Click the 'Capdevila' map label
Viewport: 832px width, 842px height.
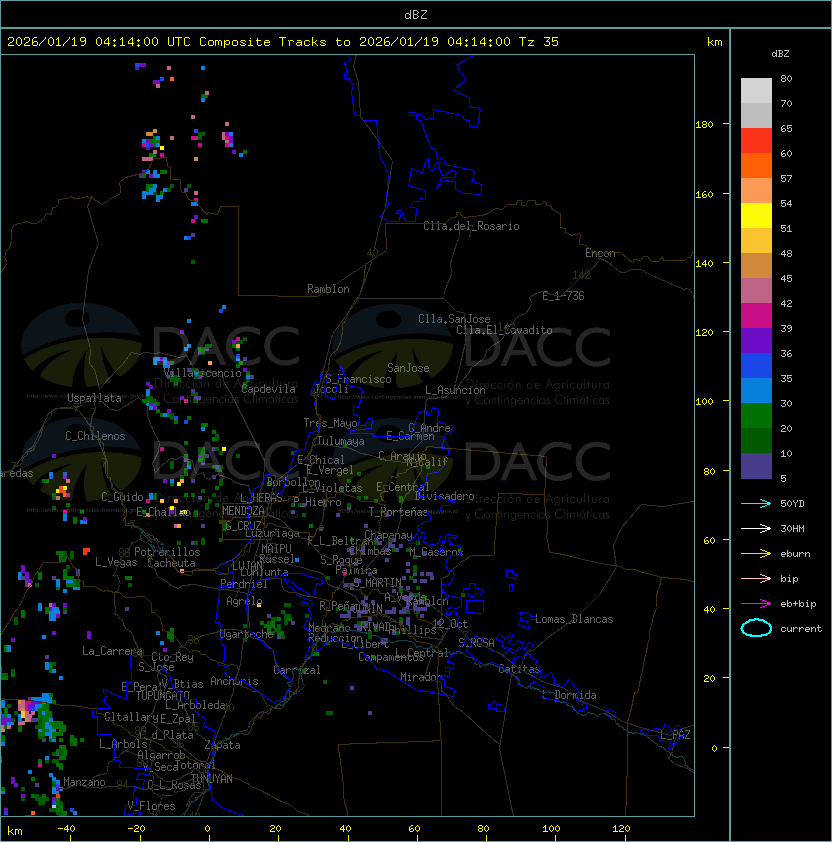269,389
